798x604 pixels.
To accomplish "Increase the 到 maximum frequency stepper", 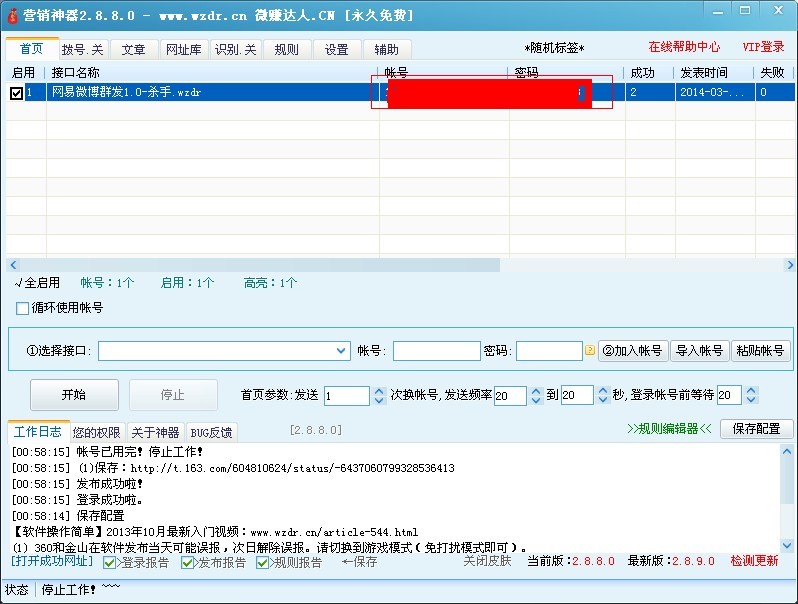I will (603, 391).
